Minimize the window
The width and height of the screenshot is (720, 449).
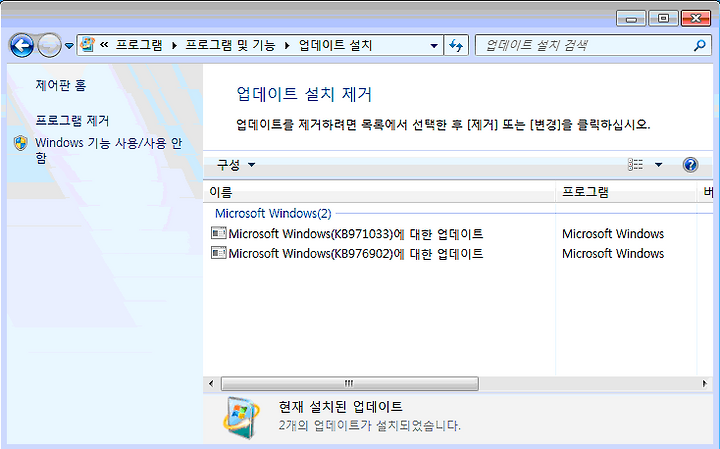631,19
